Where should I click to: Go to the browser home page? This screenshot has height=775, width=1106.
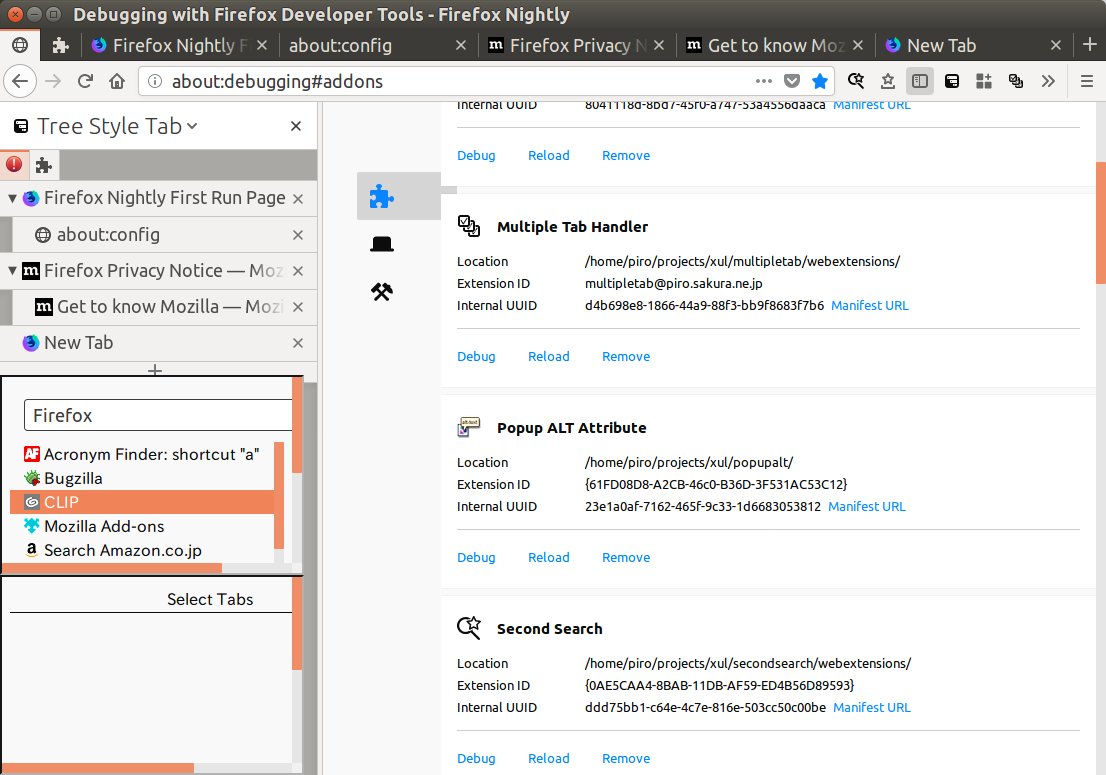point(117,81)
